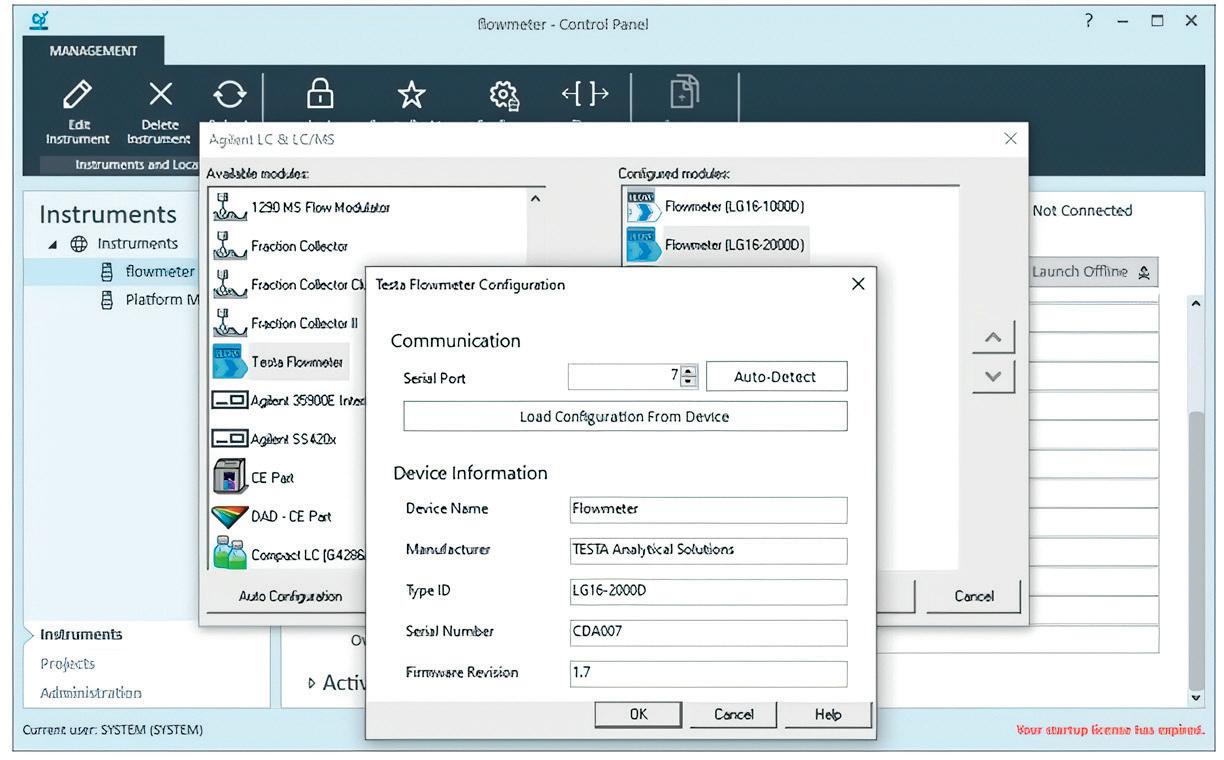Click the Auto Configuration button

click(290, 596)
